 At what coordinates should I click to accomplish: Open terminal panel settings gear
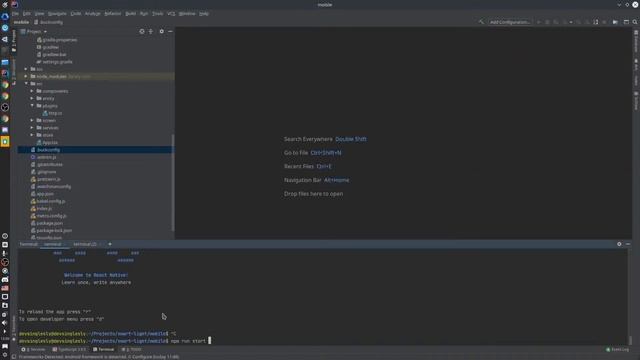point(619,244)
